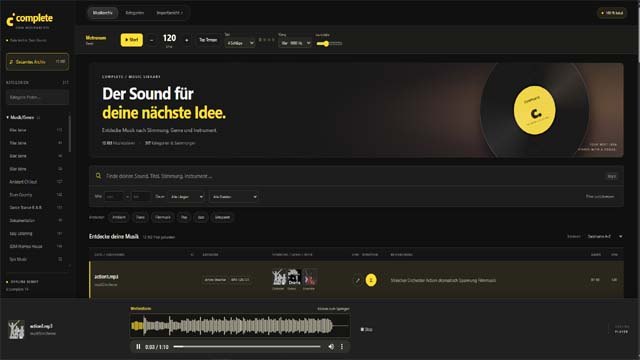Select the Jazz quick filter chip
Image resolution: width=640 pixels, height=360 pixels.
(x=201, y=217)
